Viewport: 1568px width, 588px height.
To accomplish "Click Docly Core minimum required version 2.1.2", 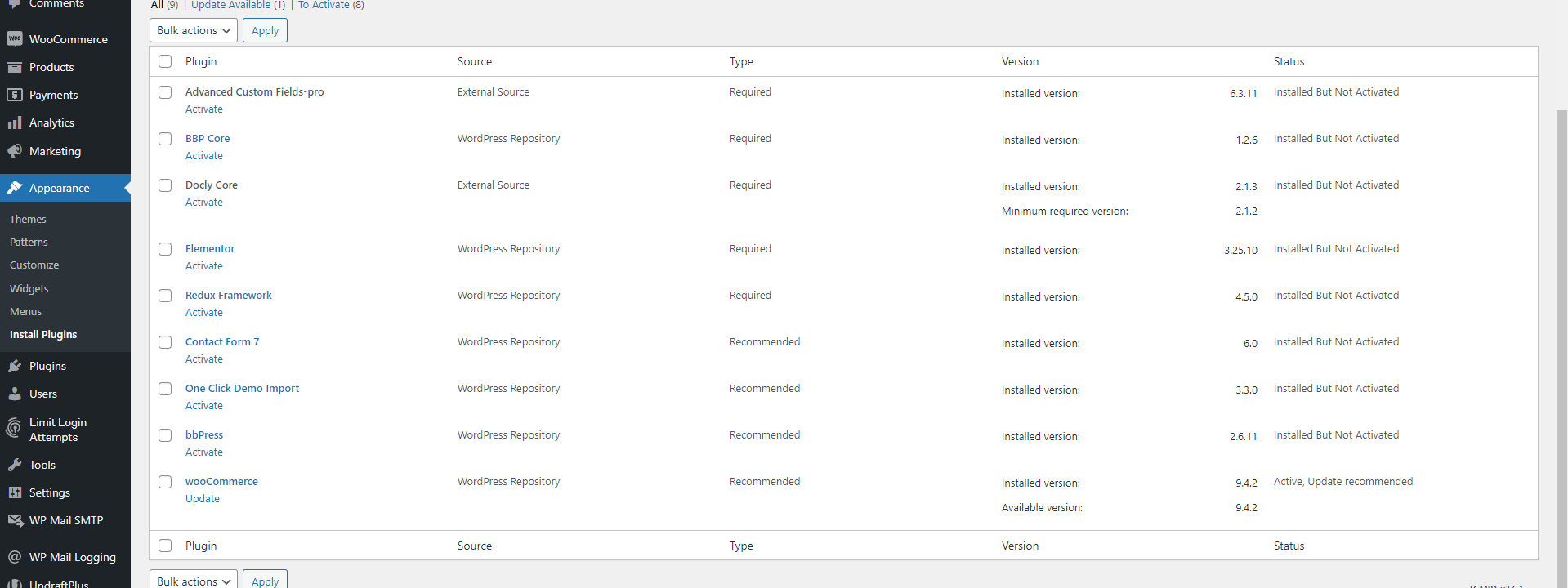I will coord(1246,212).
